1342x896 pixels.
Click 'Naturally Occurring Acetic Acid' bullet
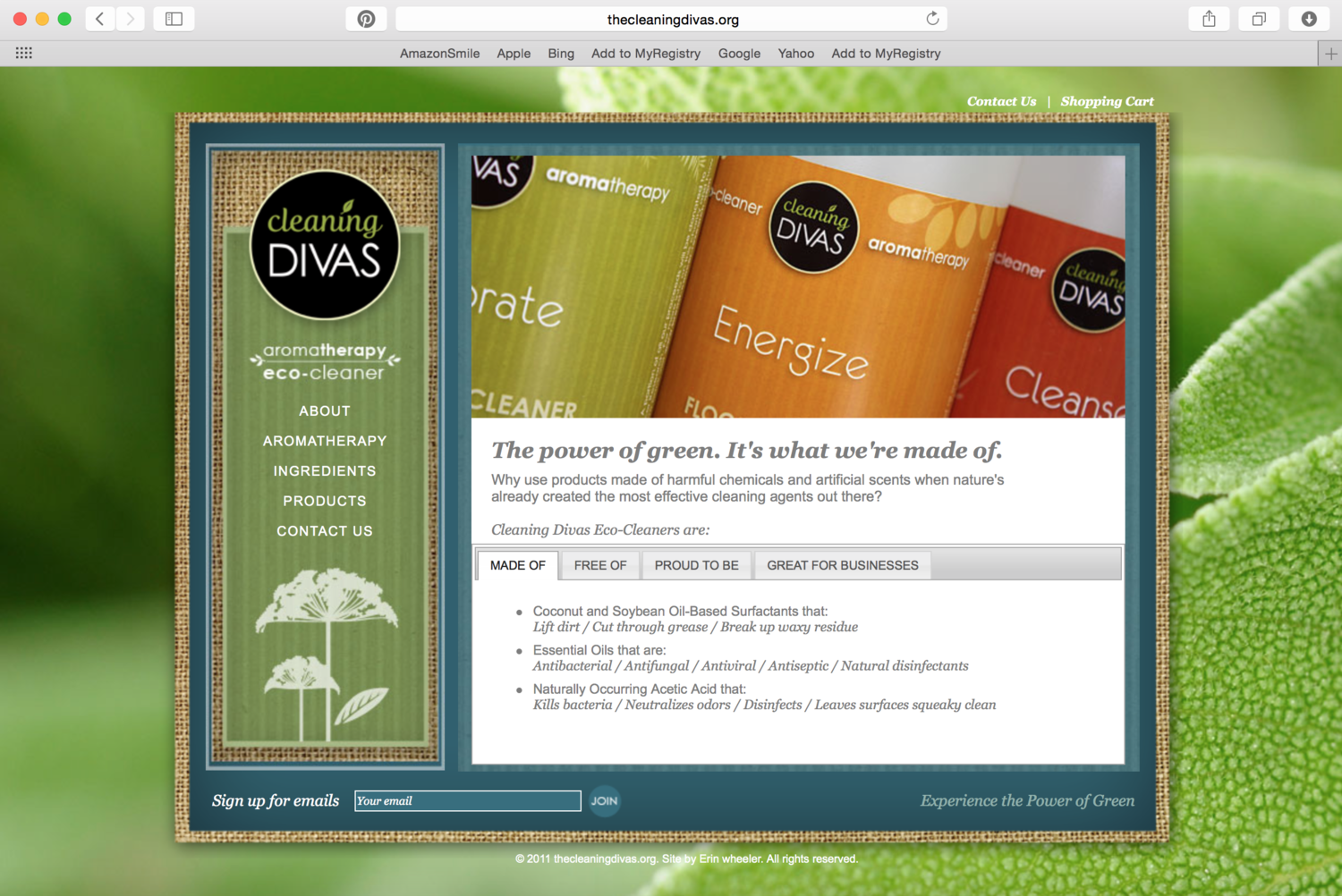tap(640, 689)
